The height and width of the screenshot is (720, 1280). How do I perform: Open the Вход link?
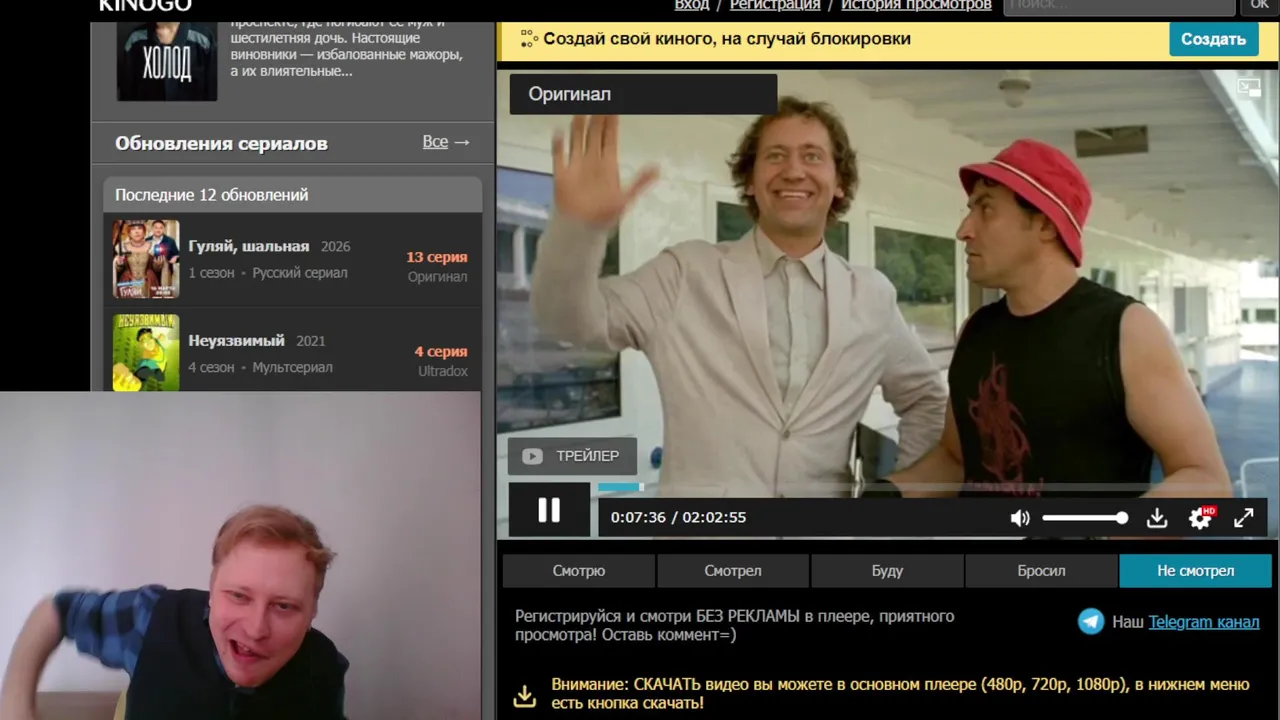pos(692,5)
